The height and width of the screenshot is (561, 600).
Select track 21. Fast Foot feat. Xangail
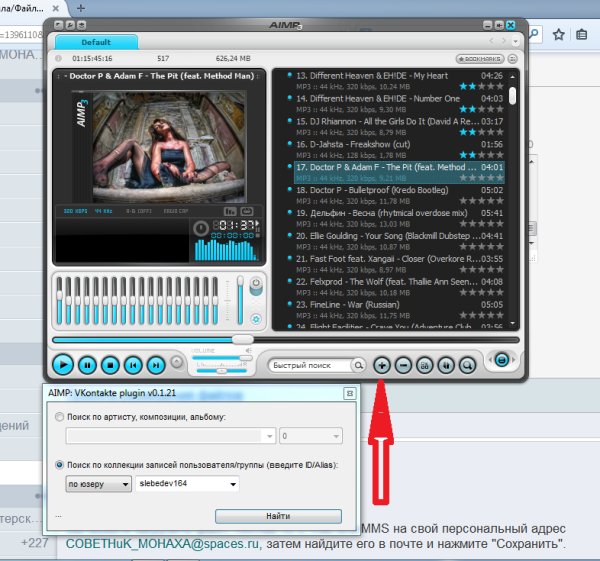click(399, 264)
